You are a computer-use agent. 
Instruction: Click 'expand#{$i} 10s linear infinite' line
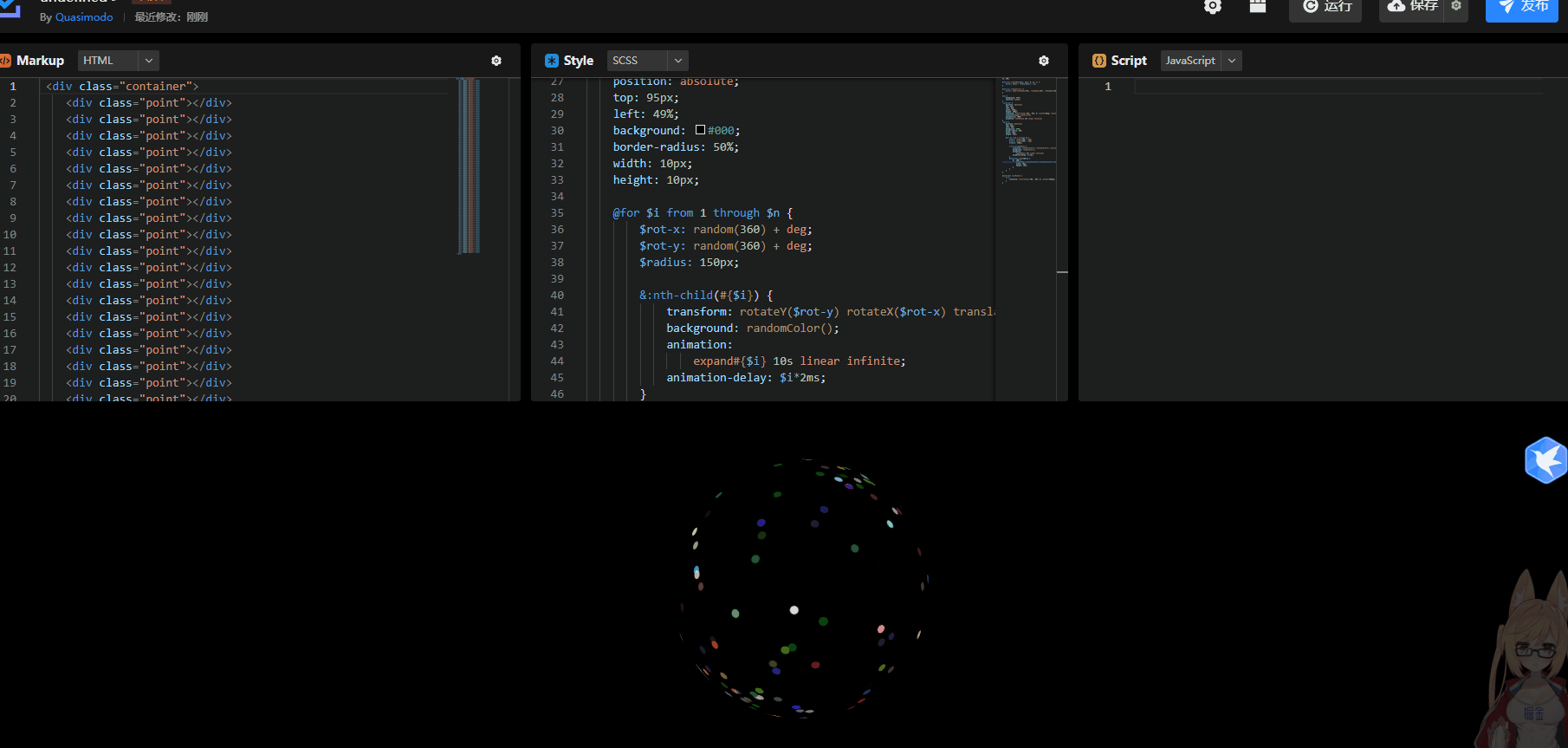click(800, 361)
